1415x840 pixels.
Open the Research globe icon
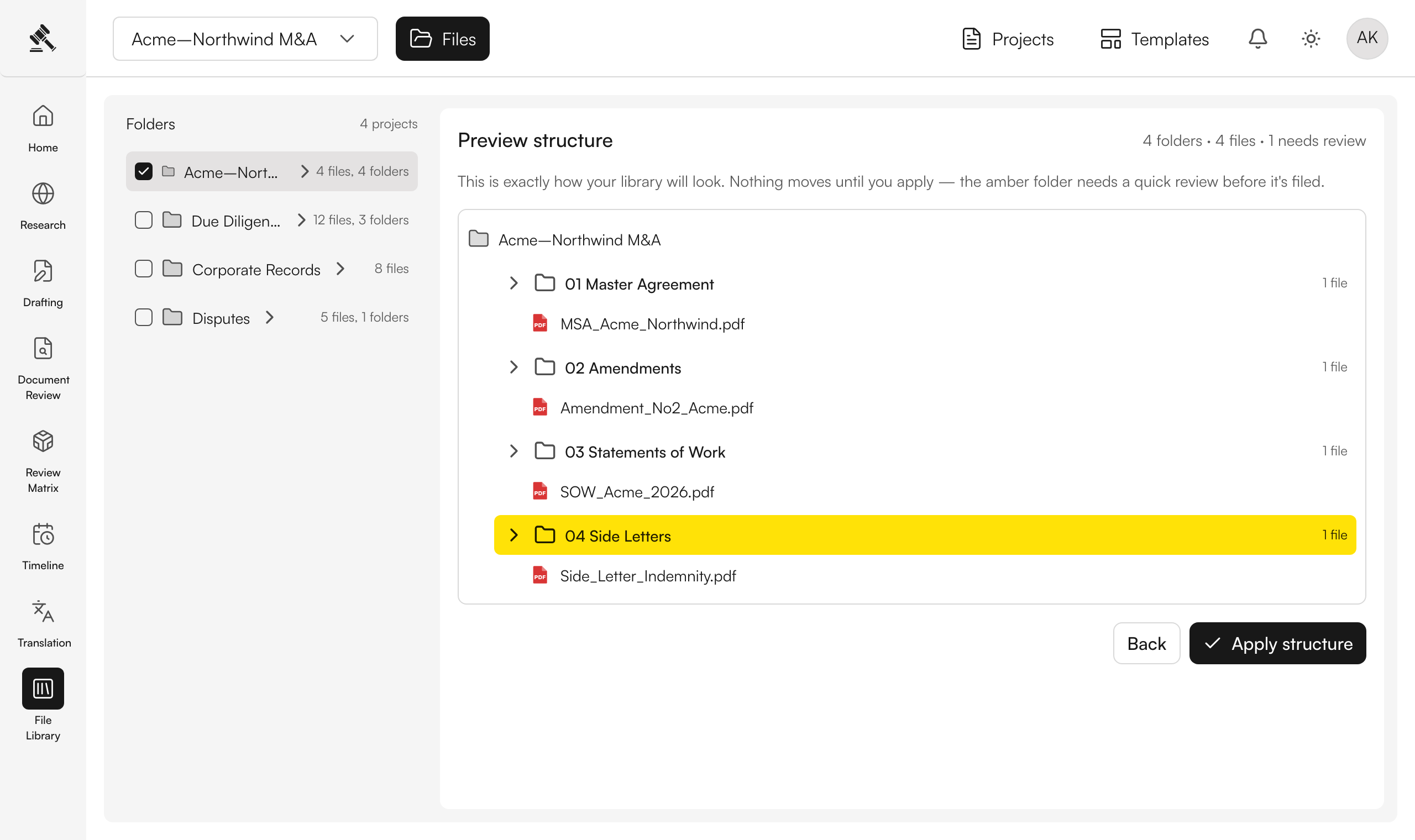tap(43, 193)
